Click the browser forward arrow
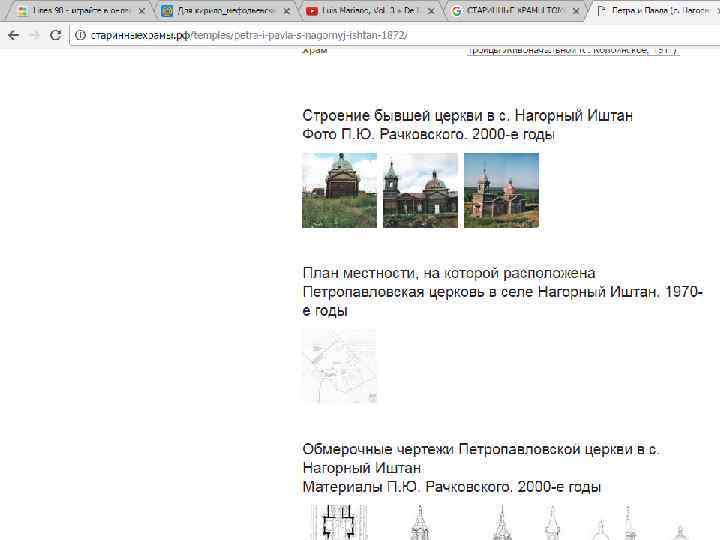This screenshot has width=720, height=540. tap(34, 35)
